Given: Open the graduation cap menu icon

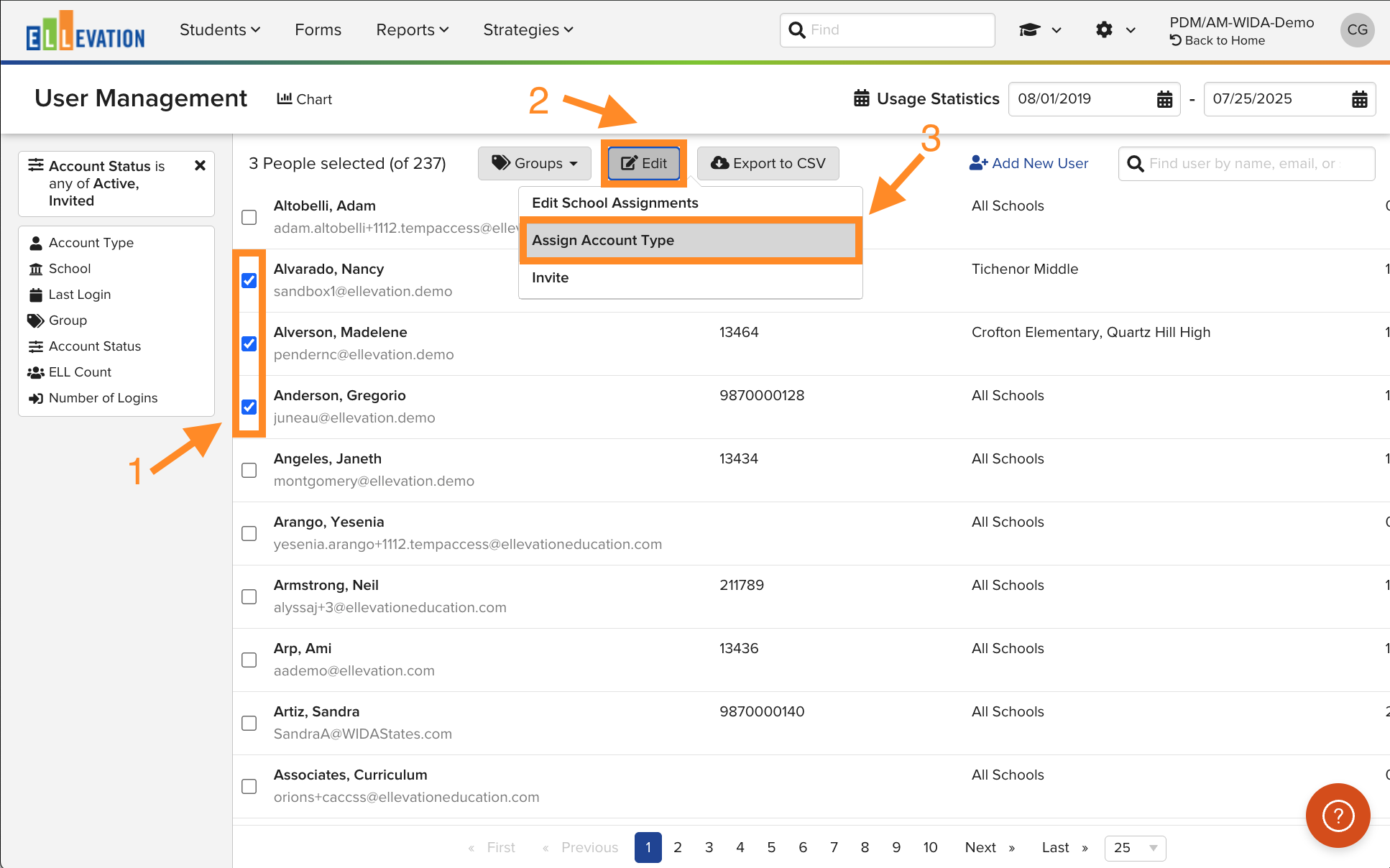Looking at the screenshot, I should tap(1029, 29).
